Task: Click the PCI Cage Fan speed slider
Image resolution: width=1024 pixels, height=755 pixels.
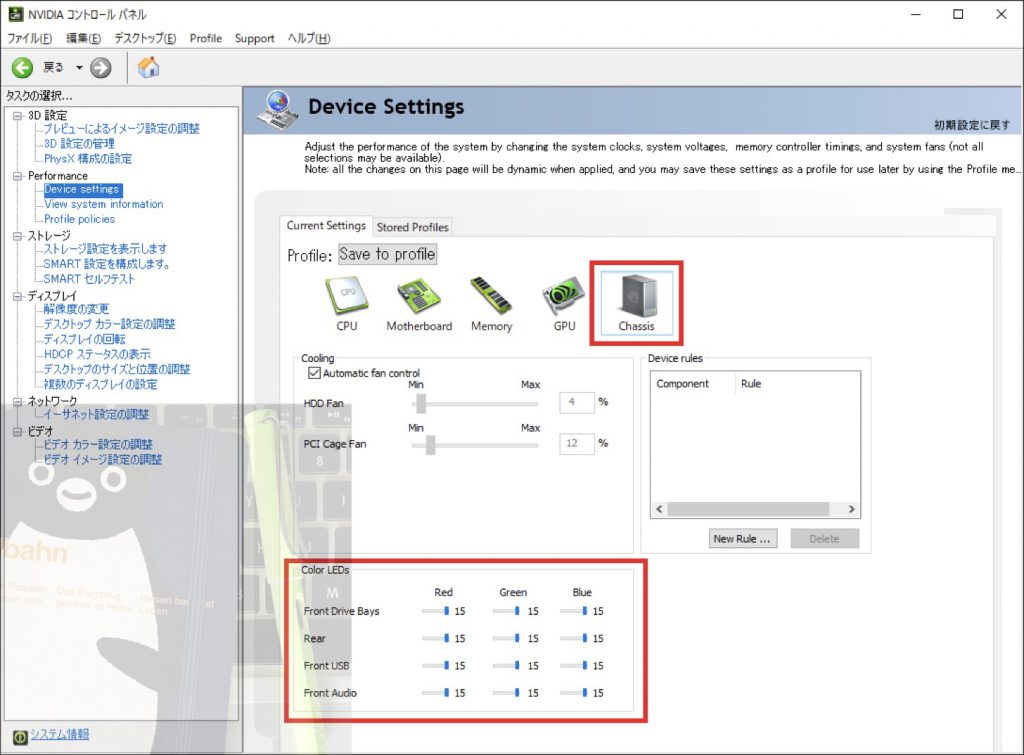Action: 475,445
